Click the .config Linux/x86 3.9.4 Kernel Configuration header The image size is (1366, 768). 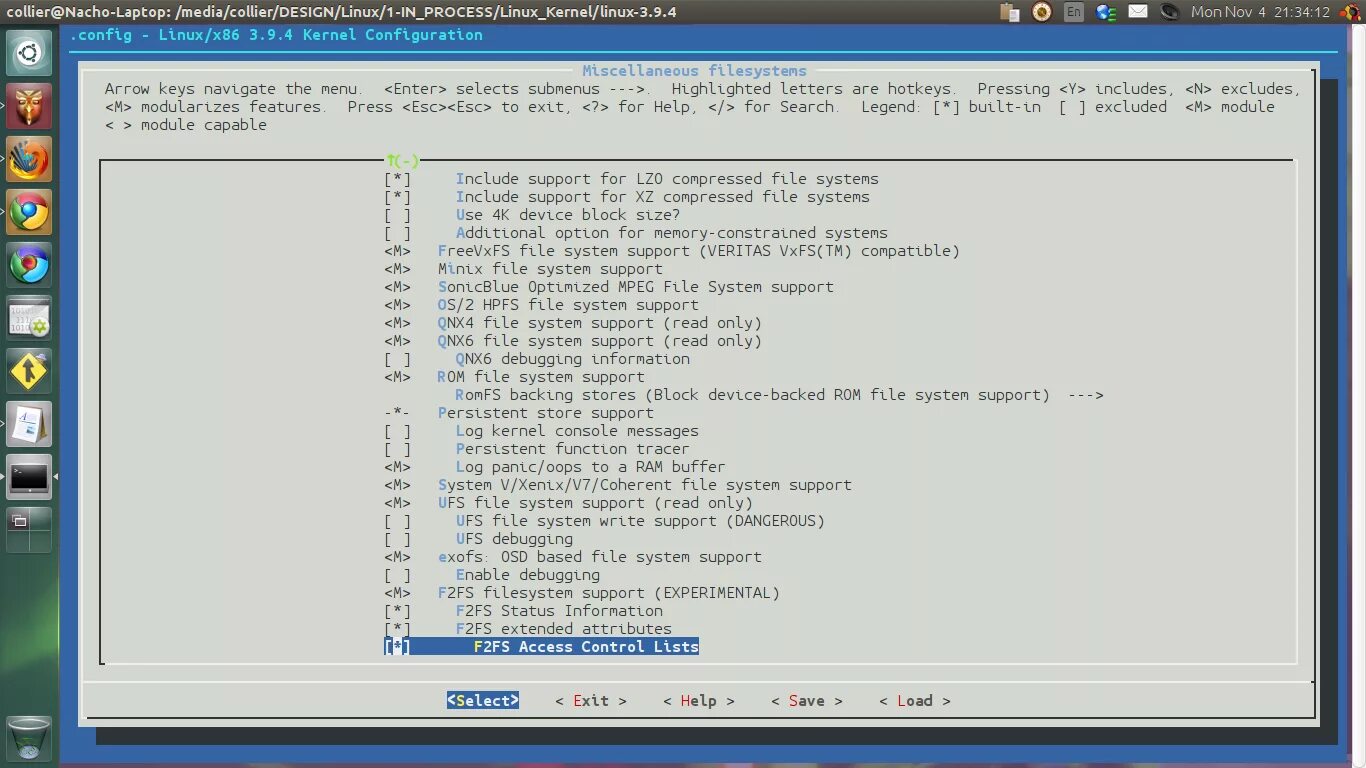pos(276,35)
